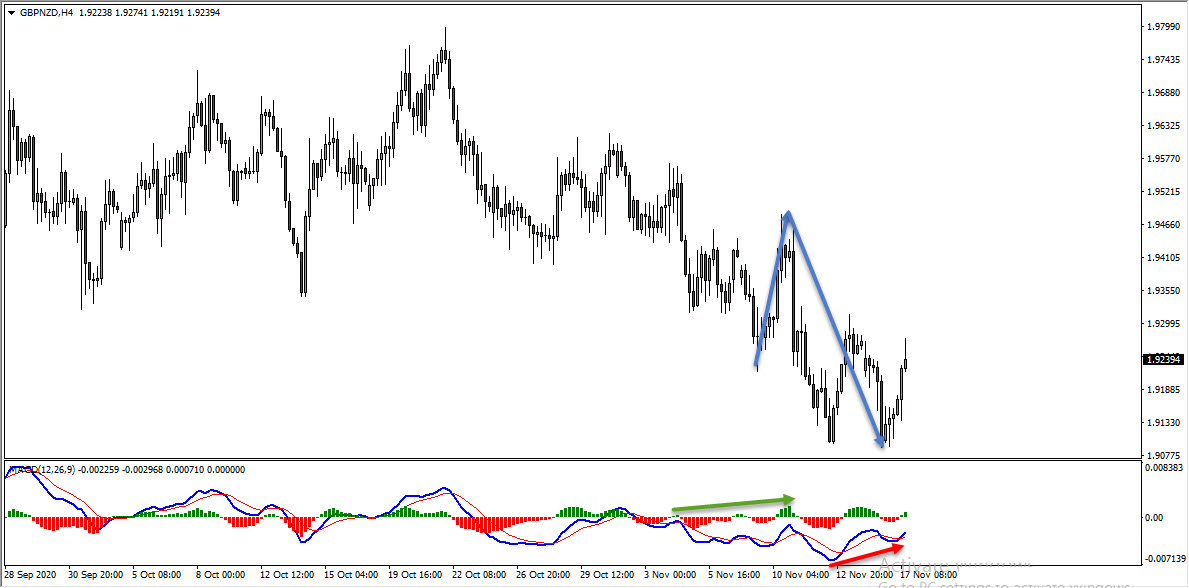Click the 1.97990 price axis label
This screenshot has width=1189, height=588.
[x=1162, y=27]
